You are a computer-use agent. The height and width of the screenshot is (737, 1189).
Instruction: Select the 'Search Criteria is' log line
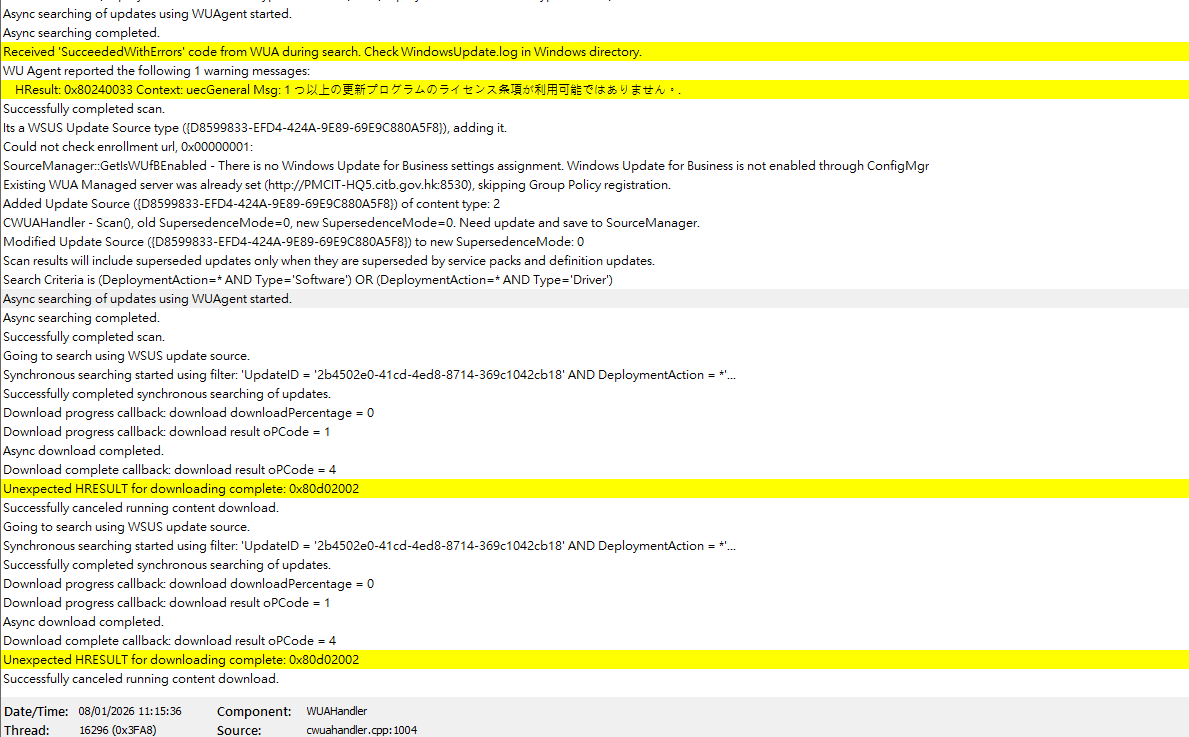(594, 279)
